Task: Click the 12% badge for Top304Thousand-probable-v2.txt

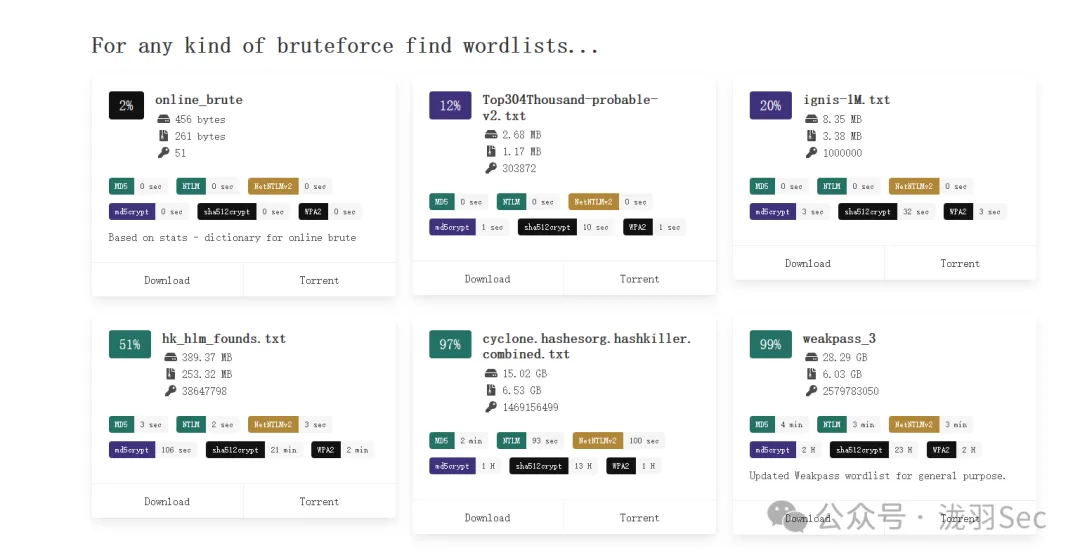Action: (x=450, y=105)
